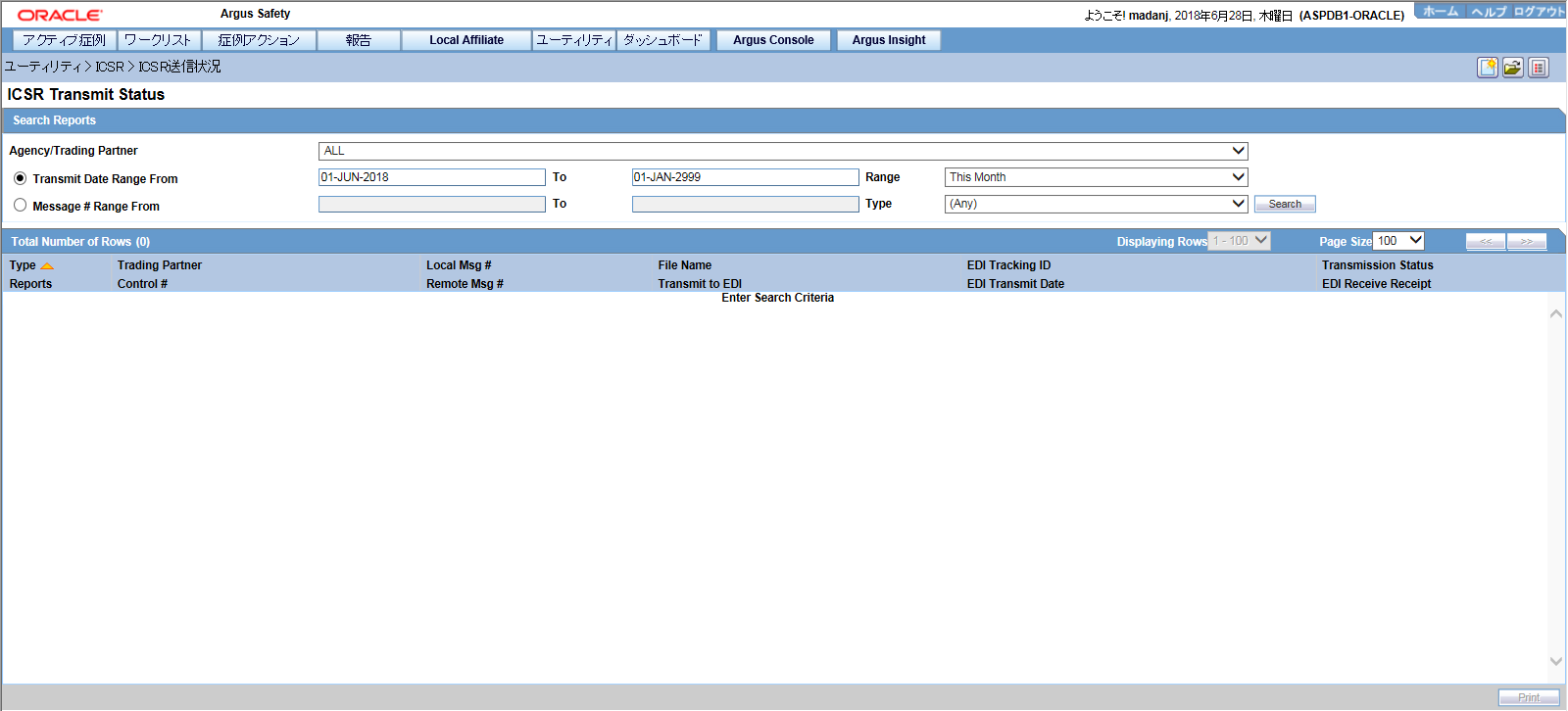The image size is (1568, 711).
Task: Click the Reports column header
Action: (x=30, y=284)
